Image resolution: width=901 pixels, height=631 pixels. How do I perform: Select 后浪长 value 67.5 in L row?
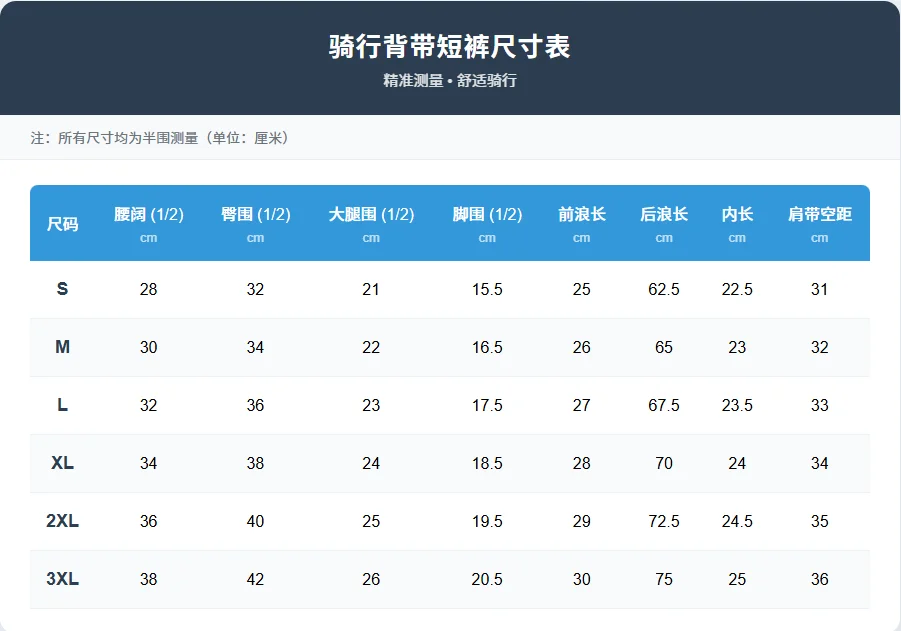tap(664, 405)
